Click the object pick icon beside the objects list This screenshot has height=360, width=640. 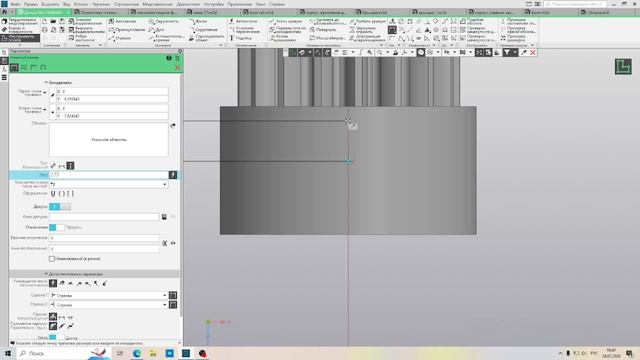click(173, 126)
